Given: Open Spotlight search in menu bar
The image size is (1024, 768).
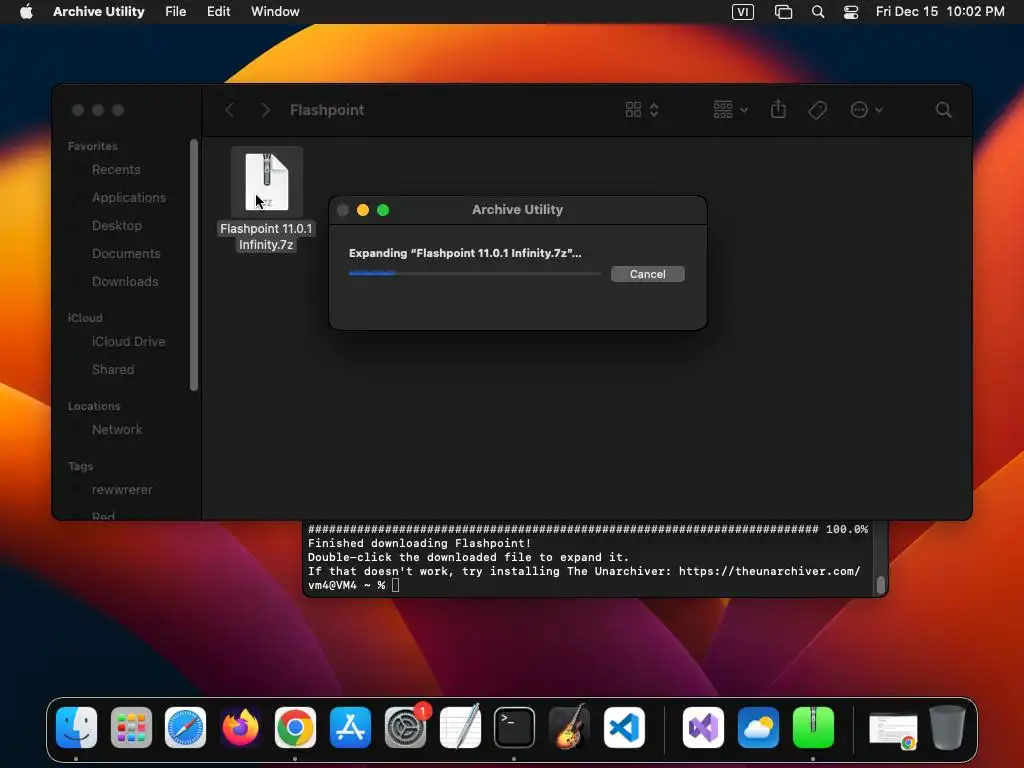Looking at the screenshot, I should [x=818, y=12].
